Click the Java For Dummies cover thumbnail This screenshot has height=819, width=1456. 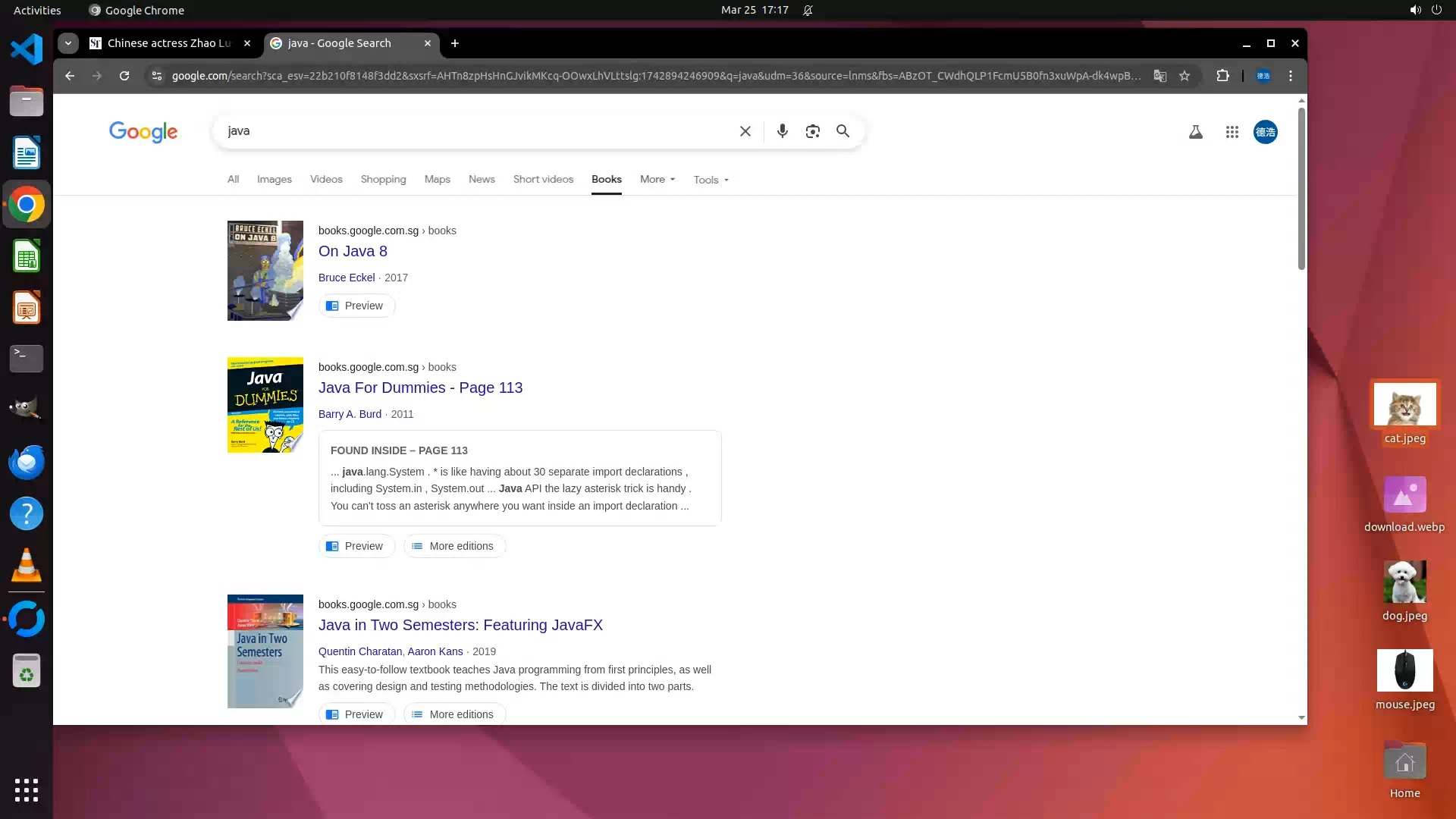(265, 405)
